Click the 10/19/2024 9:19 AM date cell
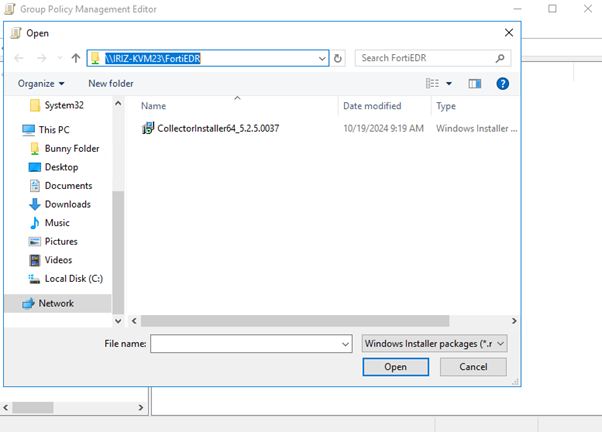The image size is (602, 432). 383,128
